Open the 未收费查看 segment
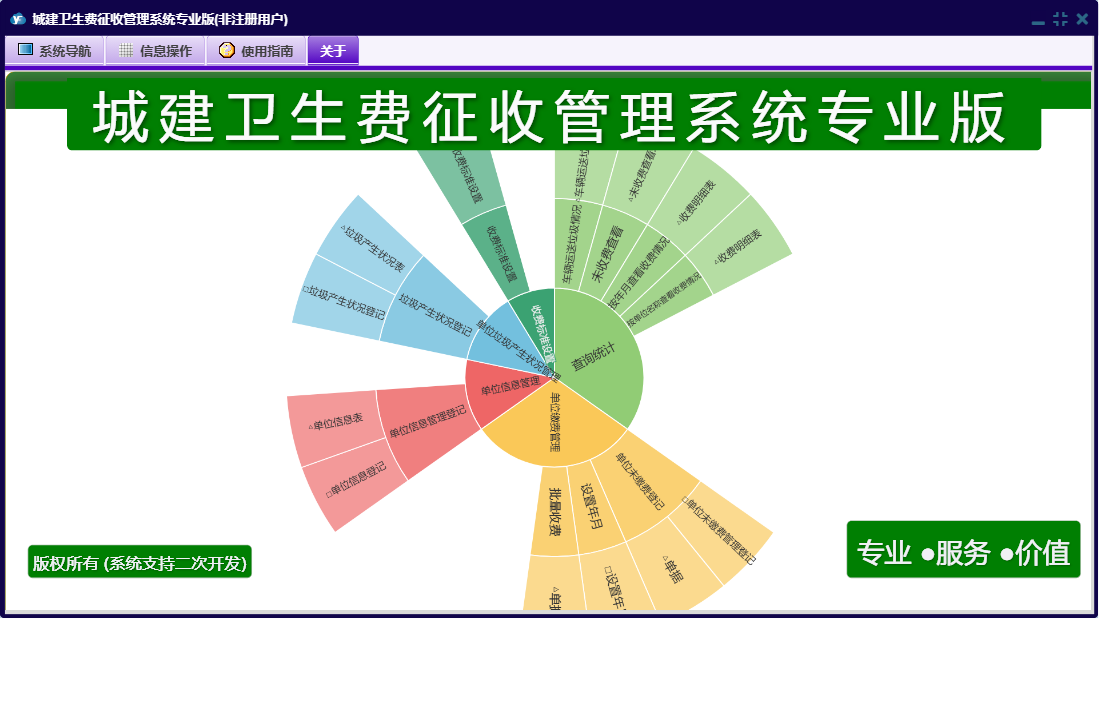Screen dimensions: 1099x723 point(608,252)
